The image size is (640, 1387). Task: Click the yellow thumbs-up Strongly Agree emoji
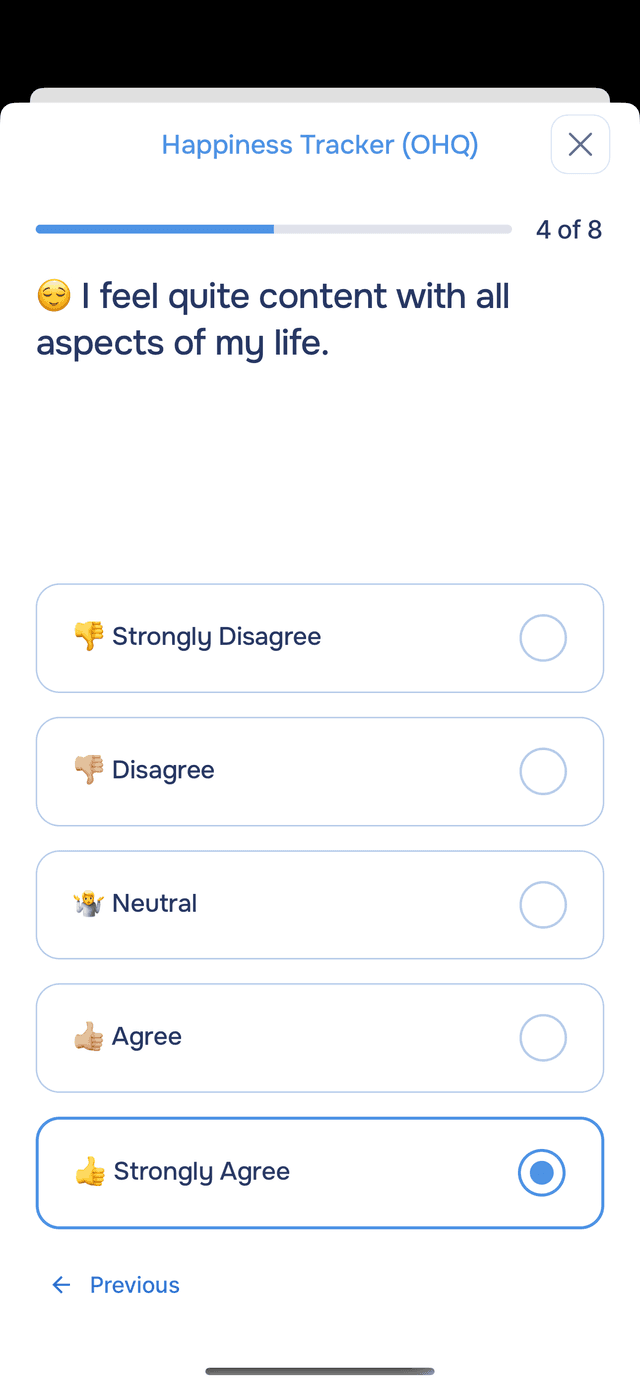(x=90, y=1171)
